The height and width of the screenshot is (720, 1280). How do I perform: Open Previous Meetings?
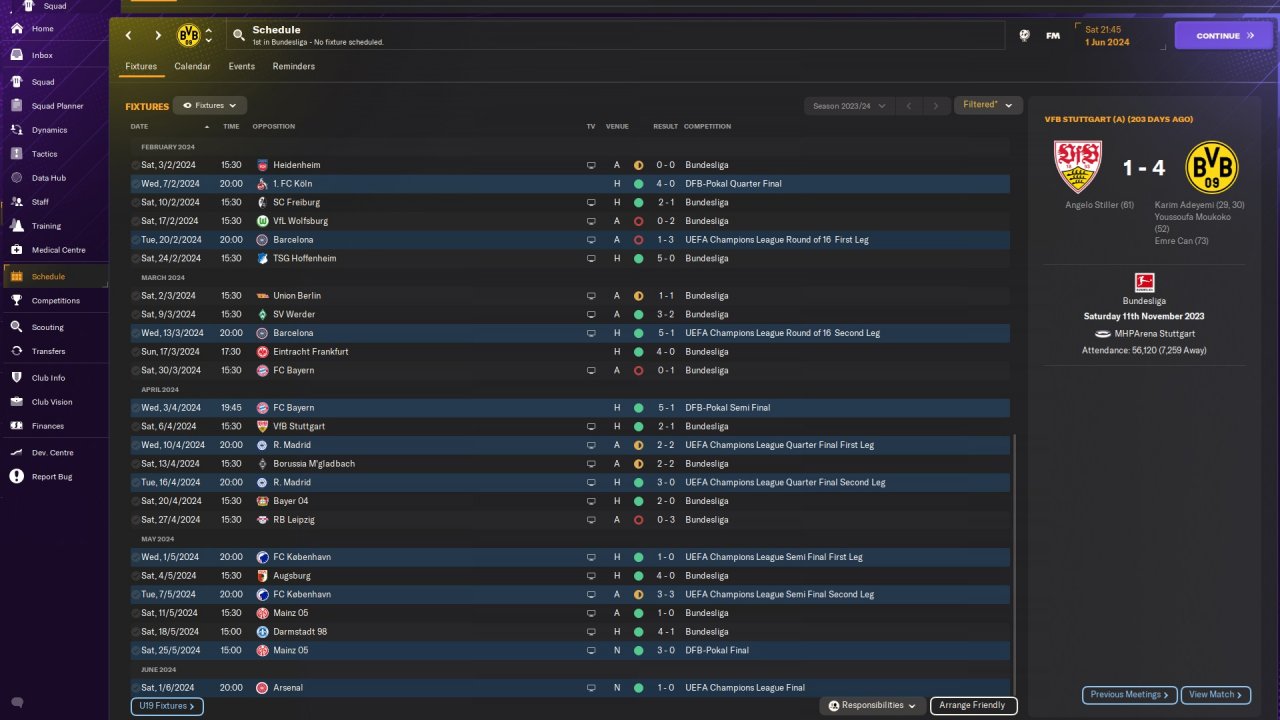pyautogui.click(x=1130, y=695)
